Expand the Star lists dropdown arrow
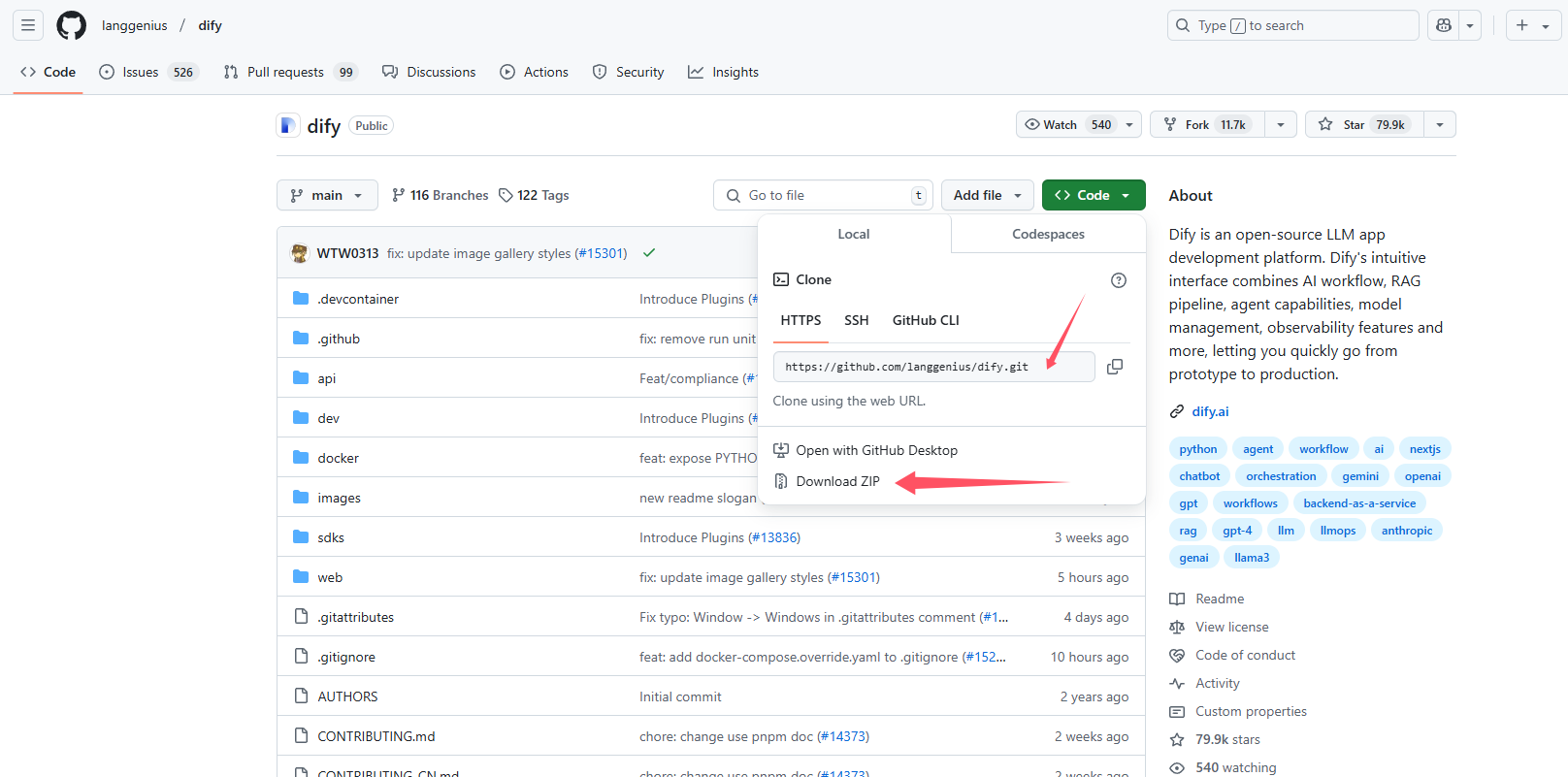 (1440, 125)
